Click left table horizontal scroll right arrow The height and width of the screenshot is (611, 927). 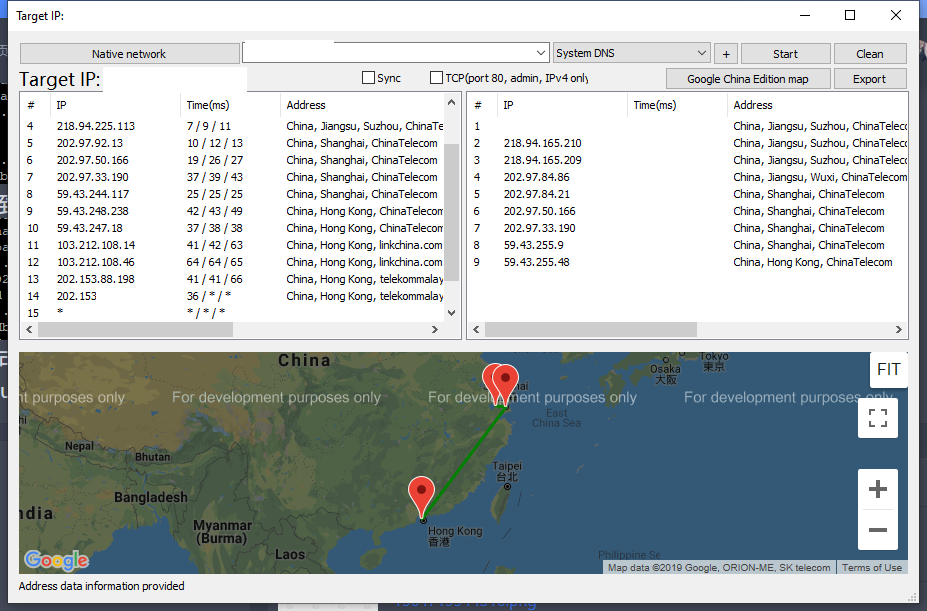tap(435, 329)
